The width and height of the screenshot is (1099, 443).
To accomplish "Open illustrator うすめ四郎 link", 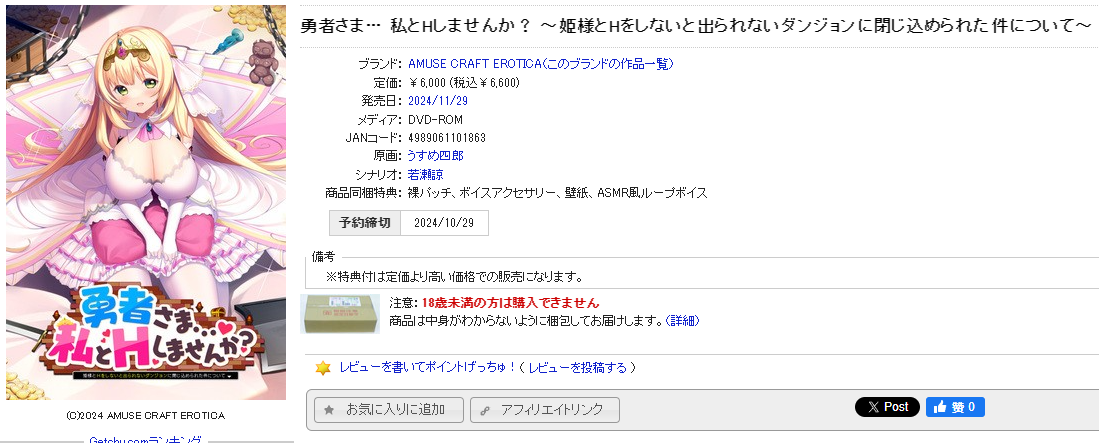I will click(x=435, y=156).
